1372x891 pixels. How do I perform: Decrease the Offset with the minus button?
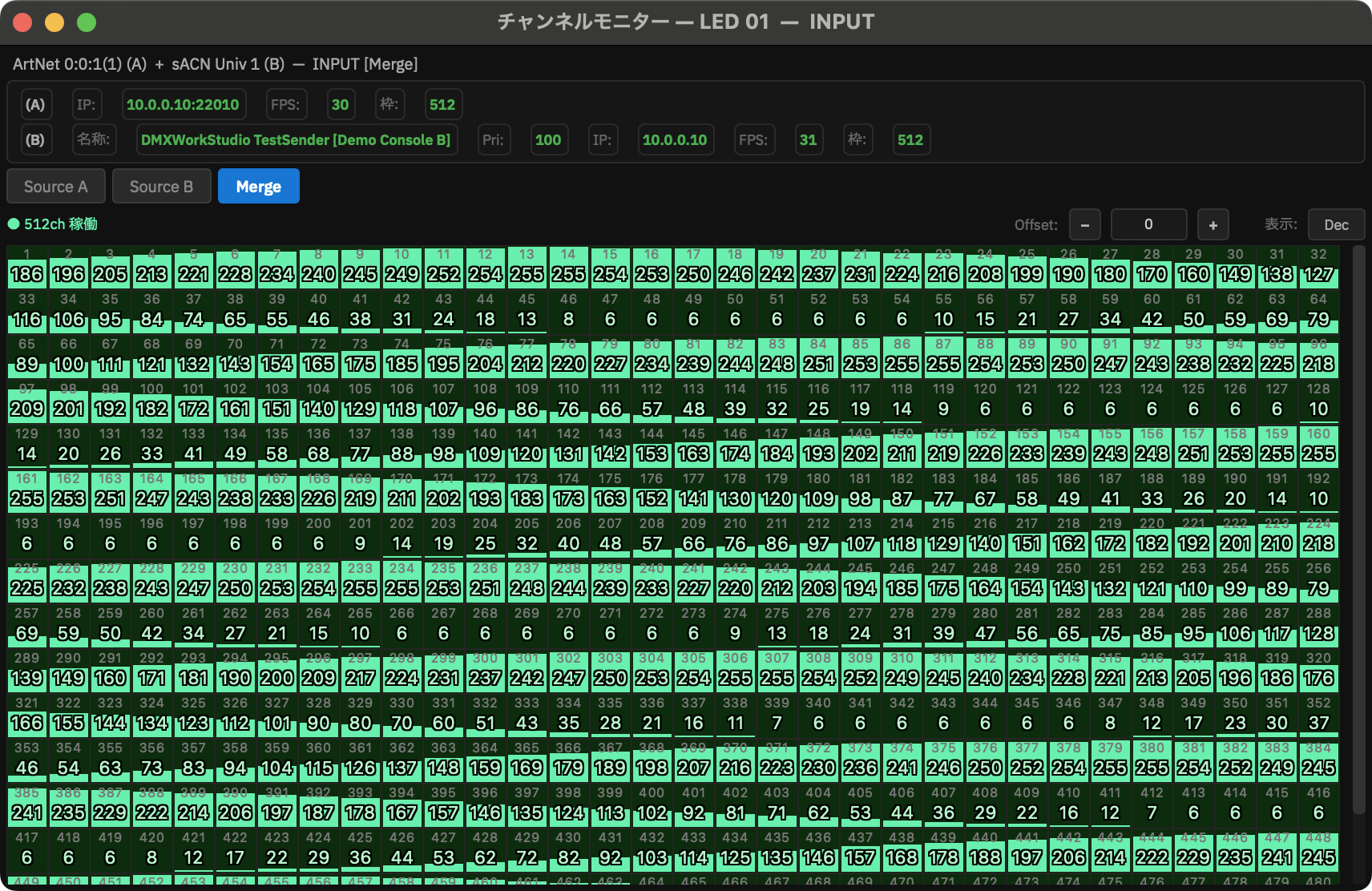[1084, 225]
